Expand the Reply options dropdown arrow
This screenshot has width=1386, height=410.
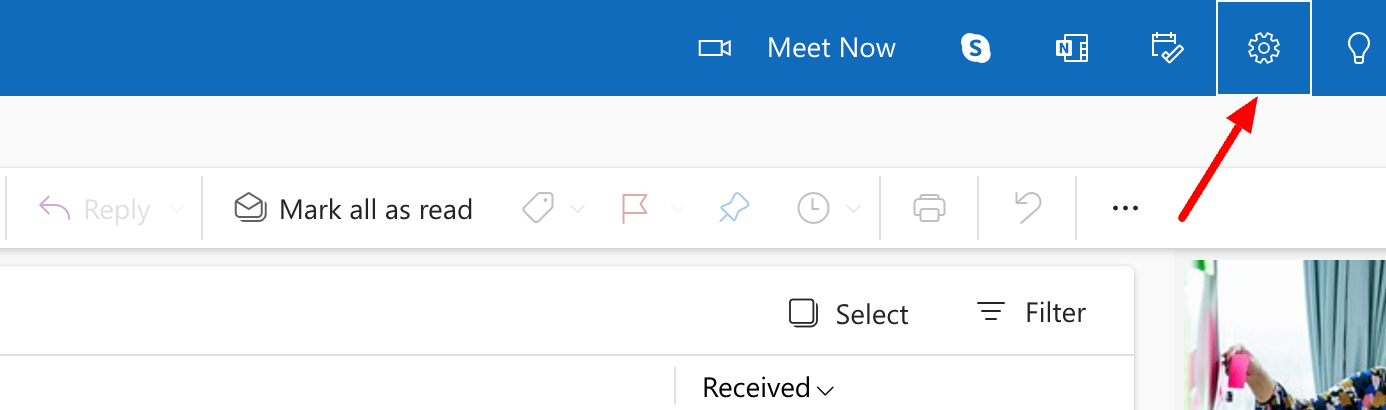(x=176, y=209)
